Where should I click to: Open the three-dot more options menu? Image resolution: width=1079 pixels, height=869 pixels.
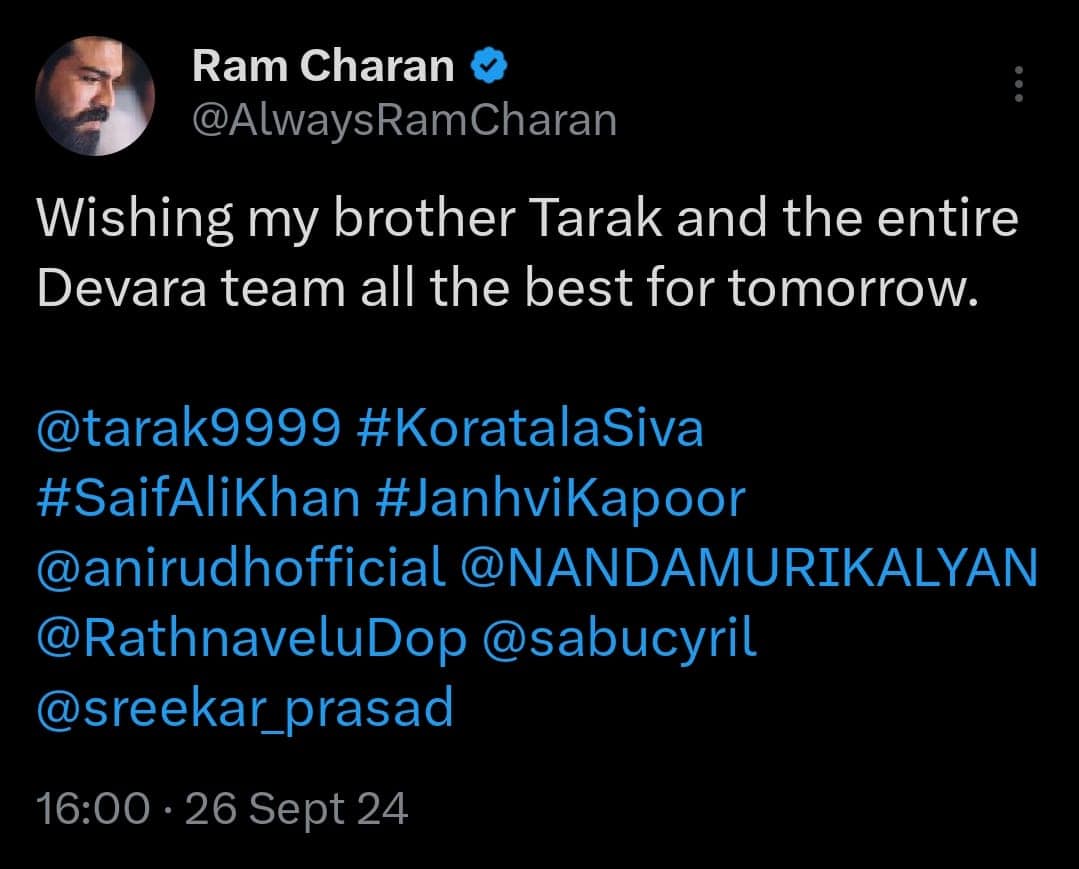pos(1018,84)
